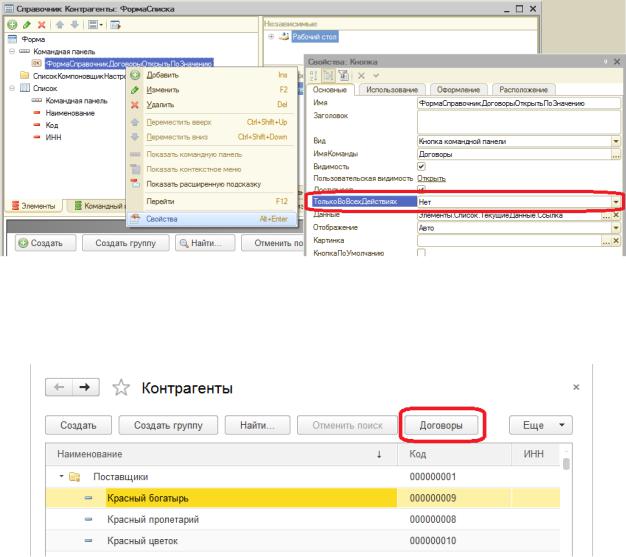Click the cancel X icon in Properties toolbar
Image resolution: width=626 pixels, height=557 pixels.
click(361, 75)
